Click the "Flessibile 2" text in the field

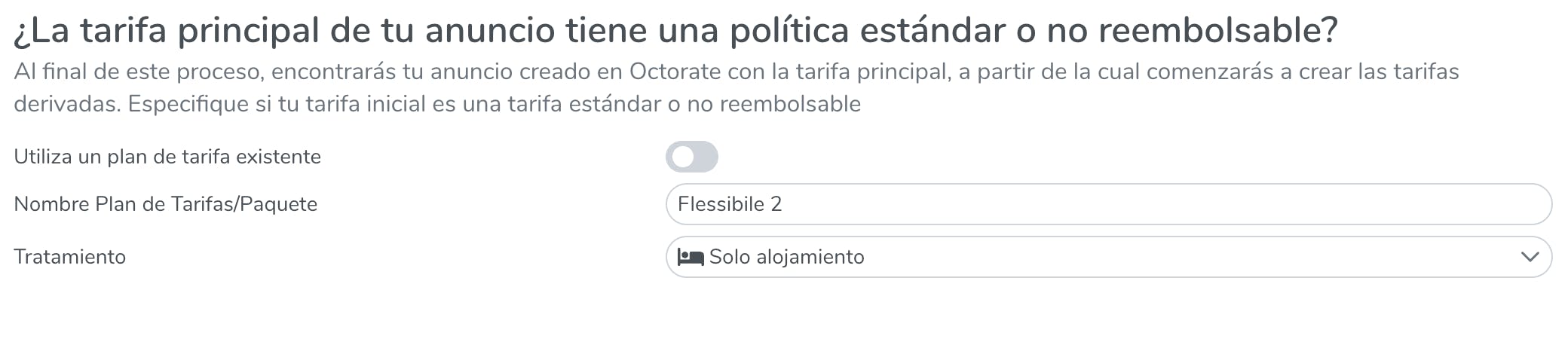(x=729, y=204)
